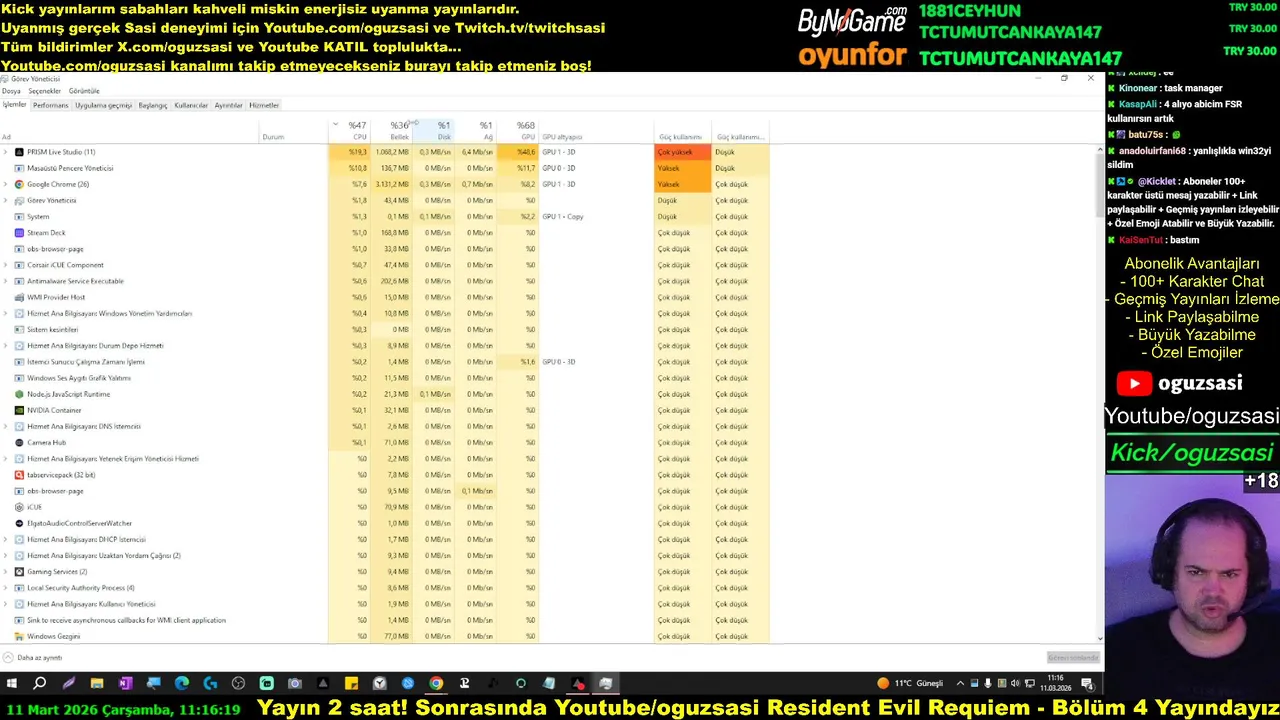This screenshot has width=1280, height=720.
Task: Expand Antimalware Service Executable row
Action: [6, 281]
